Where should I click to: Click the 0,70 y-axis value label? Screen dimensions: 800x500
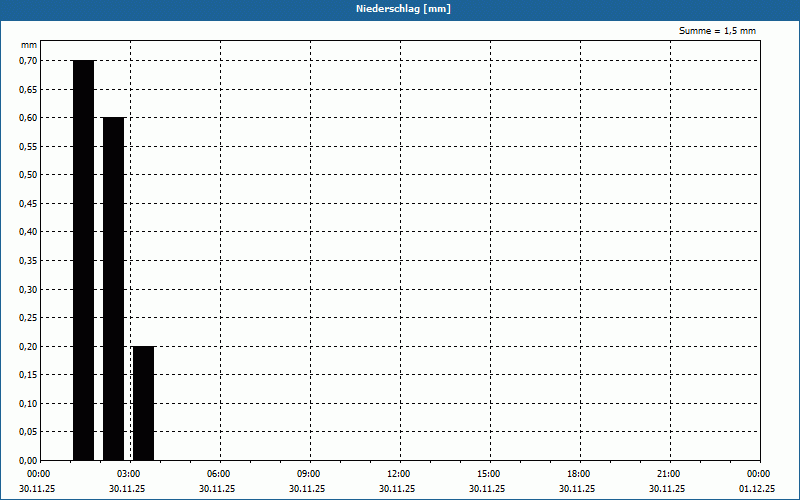(27, 61)
